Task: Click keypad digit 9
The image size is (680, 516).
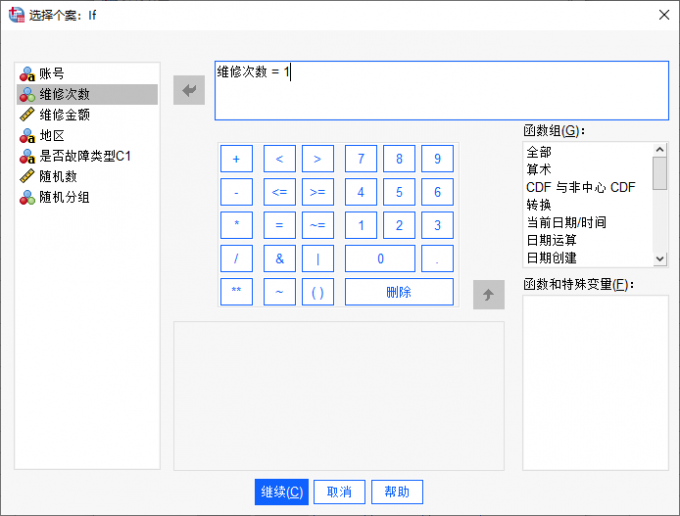Action: click(x=438, y=159)
